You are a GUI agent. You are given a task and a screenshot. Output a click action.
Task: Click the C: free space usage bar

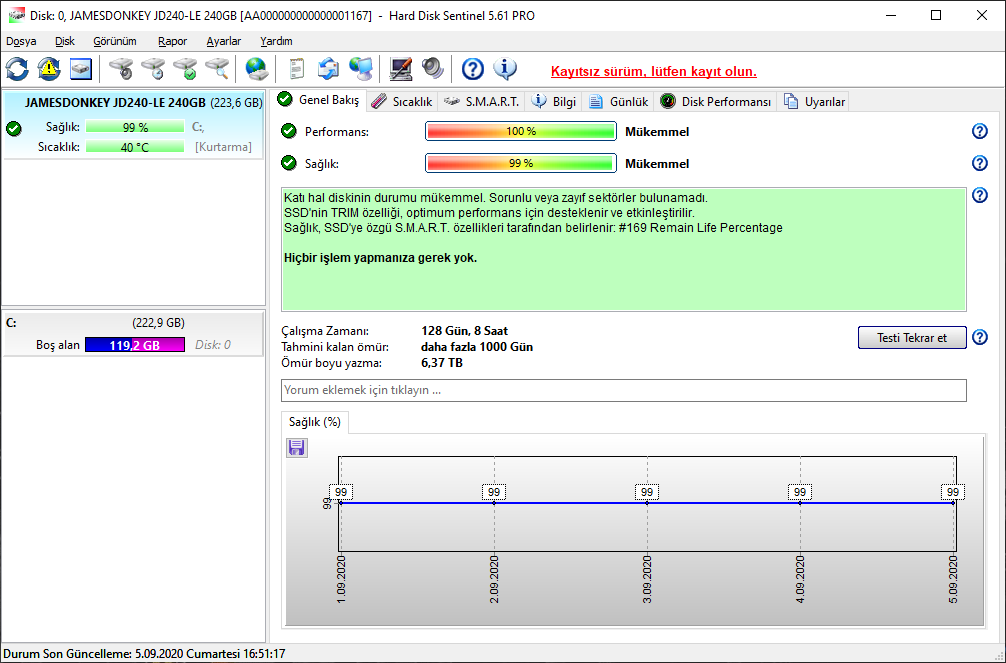[135, 345]
